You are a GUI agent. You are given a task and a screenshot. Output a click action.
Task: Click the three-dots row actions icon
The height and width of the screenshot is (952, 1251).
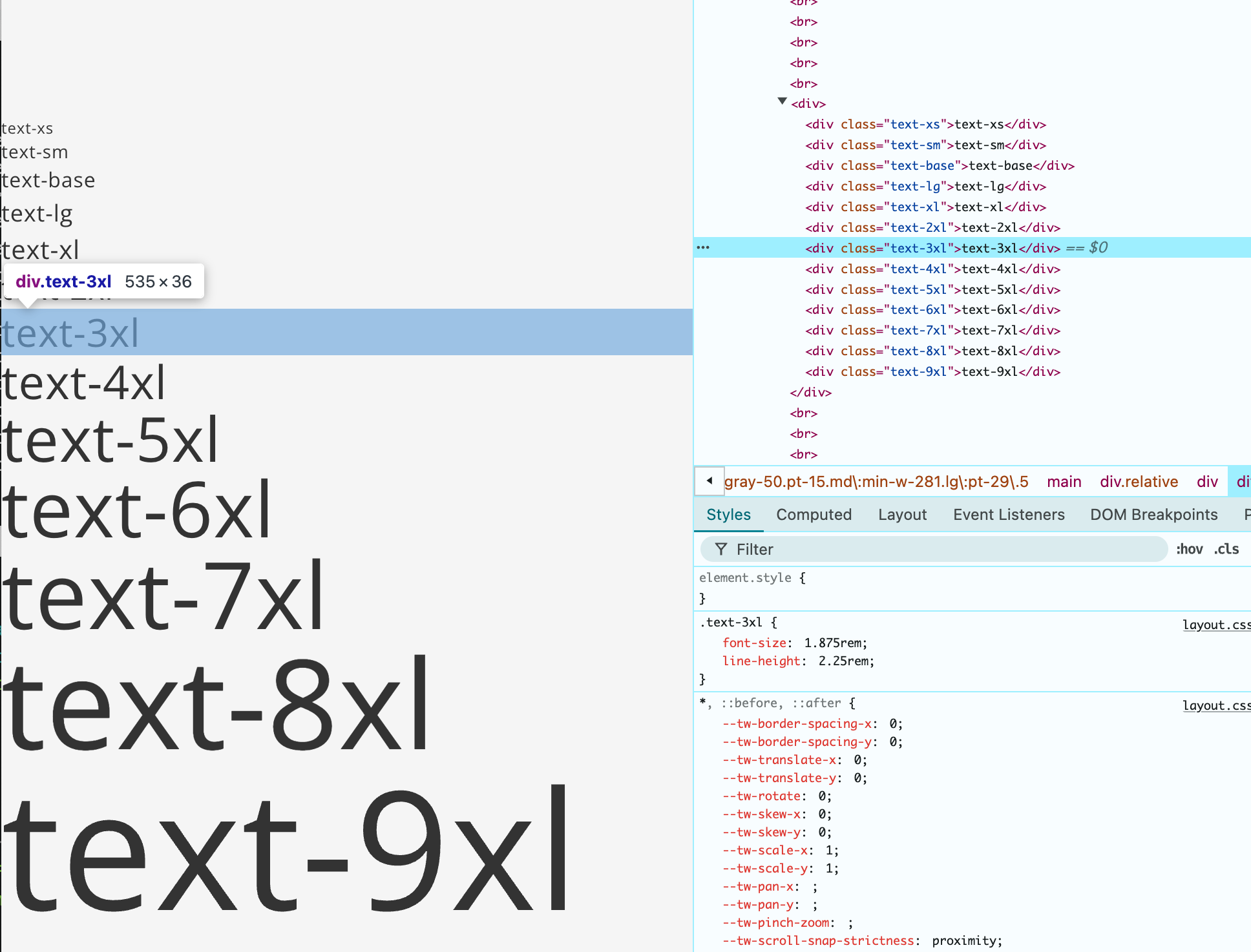(703, 248)
